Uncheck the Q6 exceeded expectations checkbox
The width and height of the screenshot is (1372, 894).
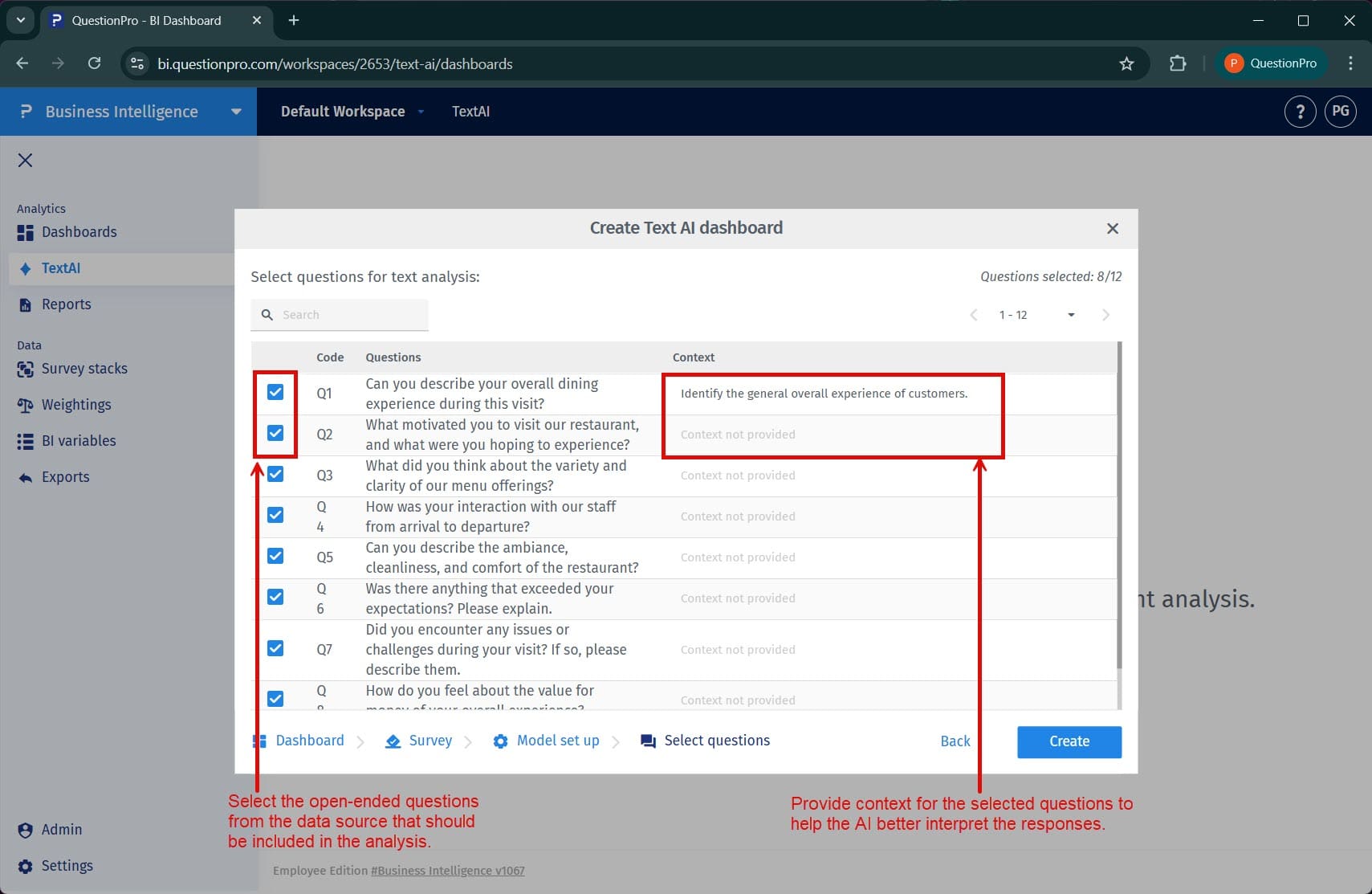275,597
